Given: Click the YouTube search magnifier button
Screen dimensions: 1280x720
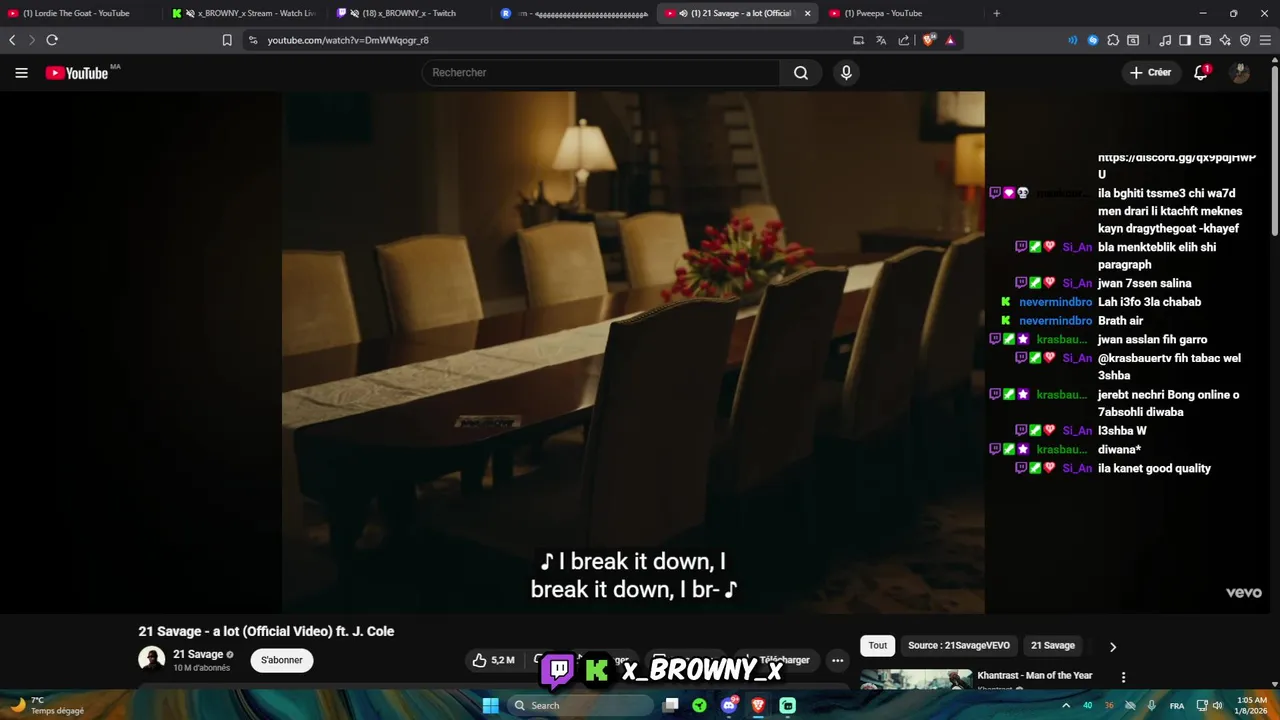Looking at the screenshot, I should pyautogui.click(x=801, y=73).
